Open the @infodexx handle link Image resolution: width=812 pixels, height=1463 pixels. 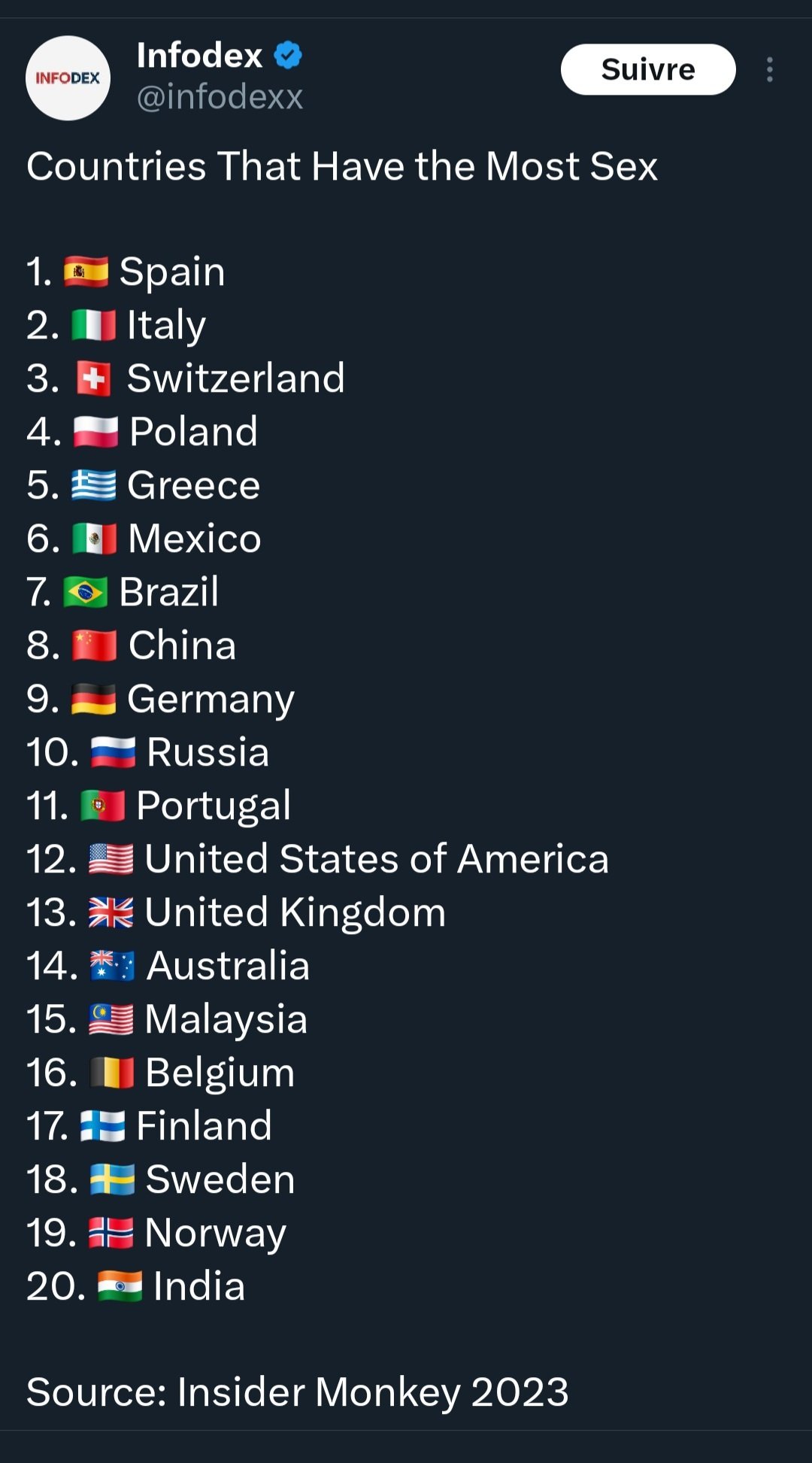220,97
